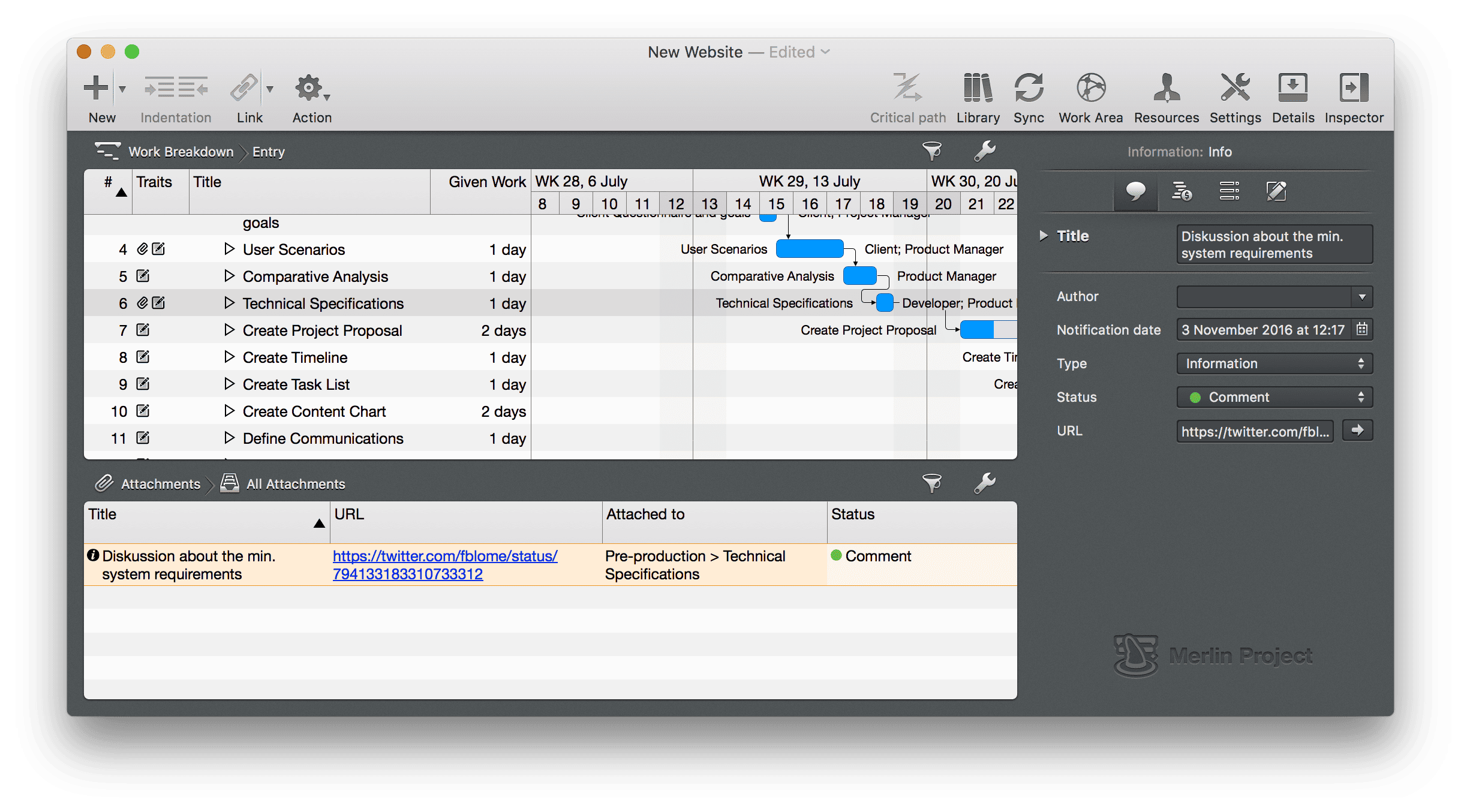This screenshot has height=812, width=1461.
Task: Open the Critical Path view
Action: 907,96
